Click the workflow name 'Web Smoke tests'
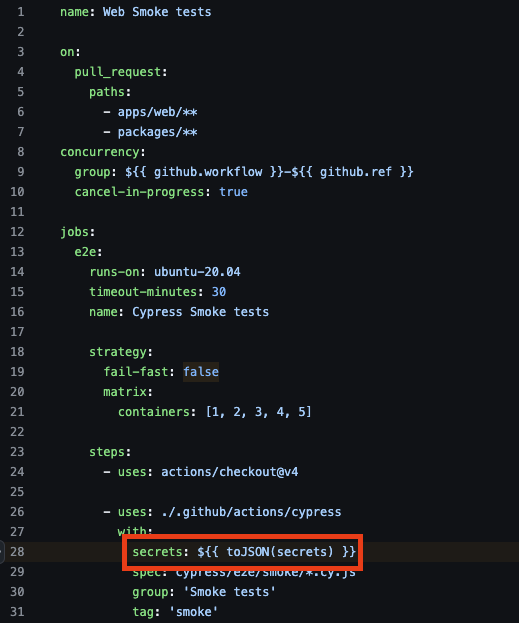519x623 pixels. 157,12
